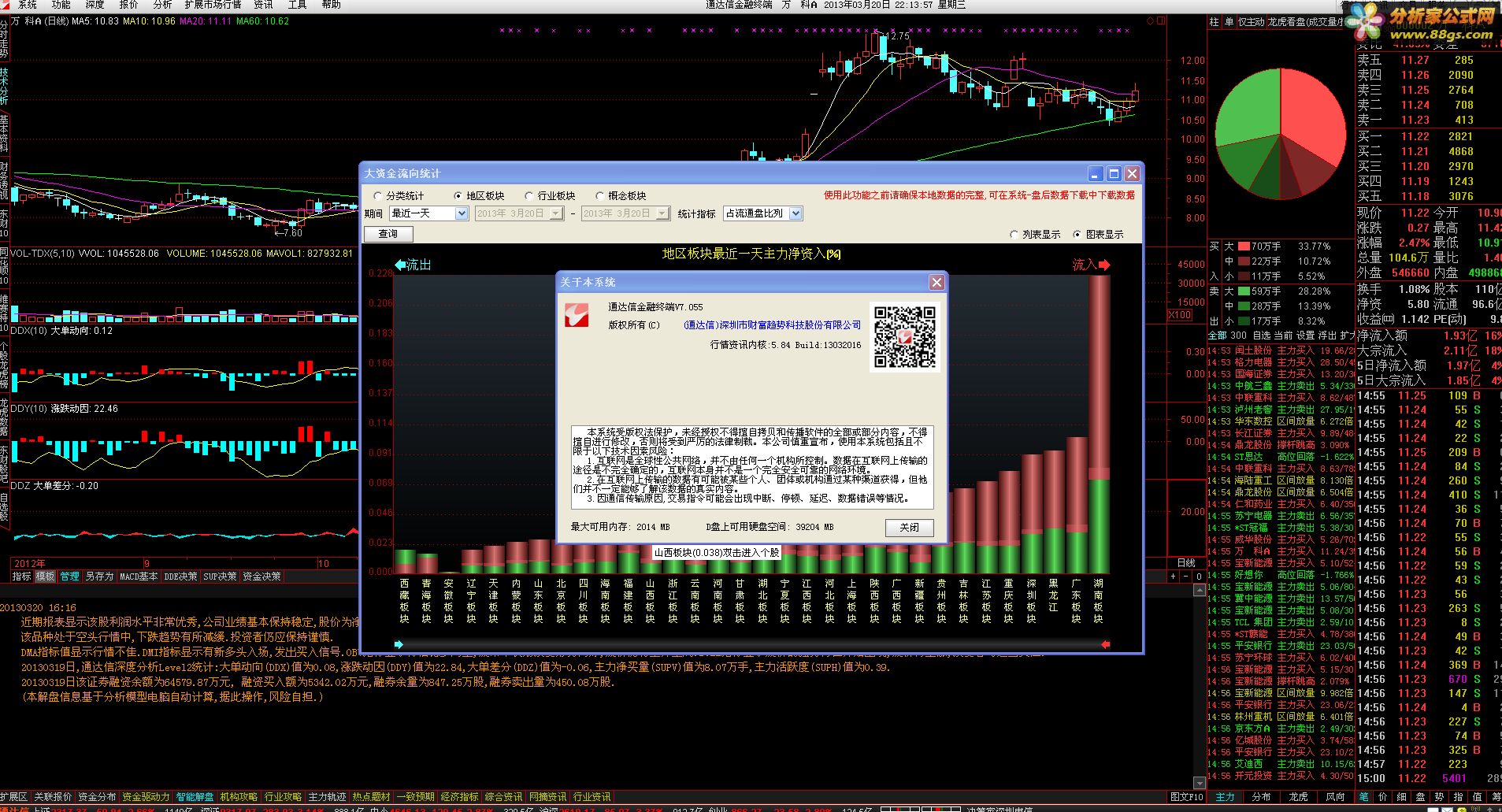Select the 资金决策 template tab
Viewport: 1502px width, 812px height.
click(x=261, y=577)
